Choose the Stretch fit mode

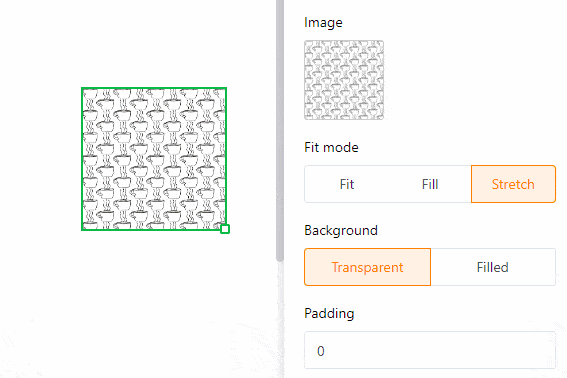513,184
